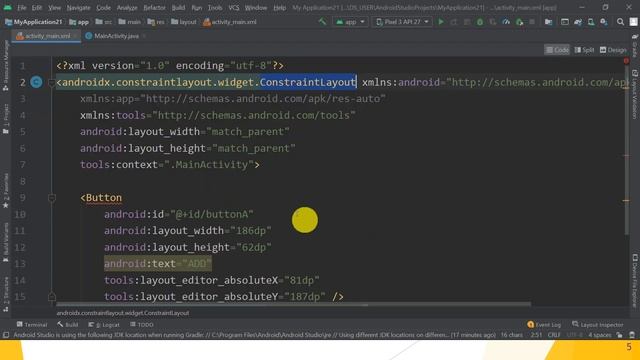Viewport: 640px width, 360px height.
Task: Open the Logcat tool window
Action: (x=104, y=324)
